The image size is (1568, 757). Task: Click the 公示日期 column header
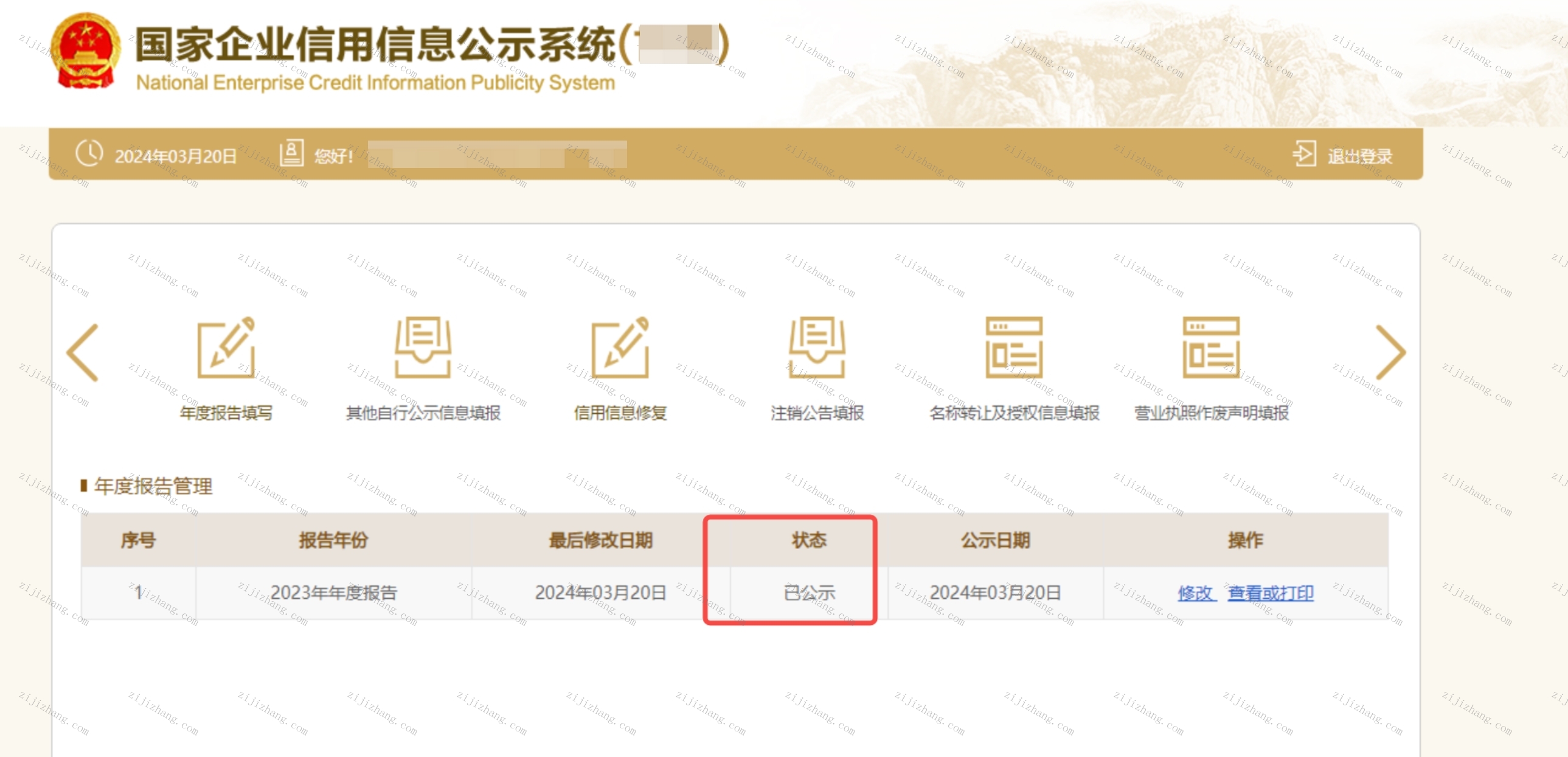pos(995,540)
